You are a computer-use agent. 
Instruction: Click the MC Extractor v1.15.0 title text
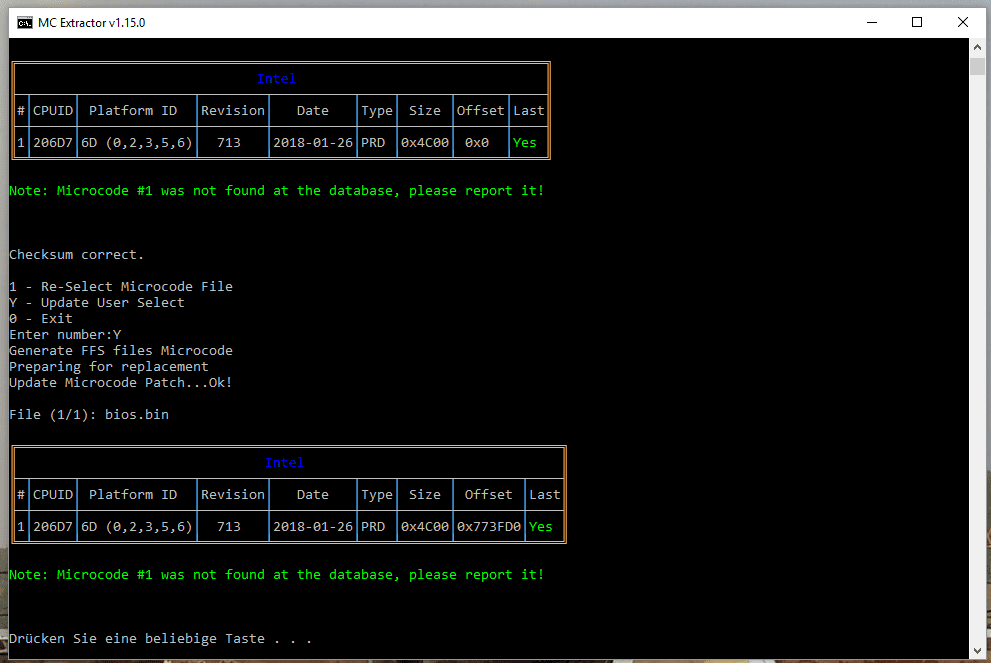click(92, 23)
